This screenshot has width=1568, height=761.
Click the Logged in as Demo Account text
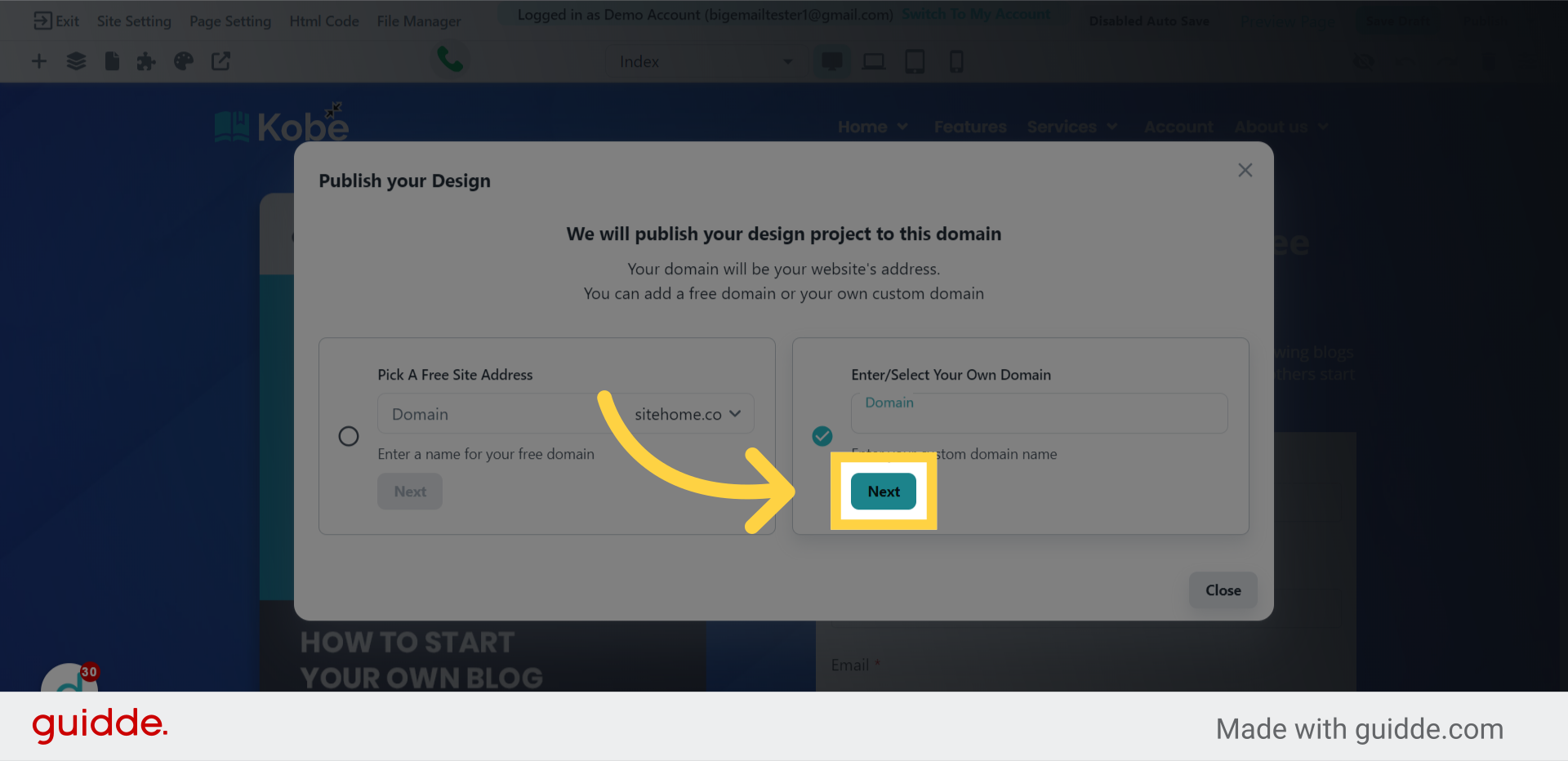[x=706, y=14]
